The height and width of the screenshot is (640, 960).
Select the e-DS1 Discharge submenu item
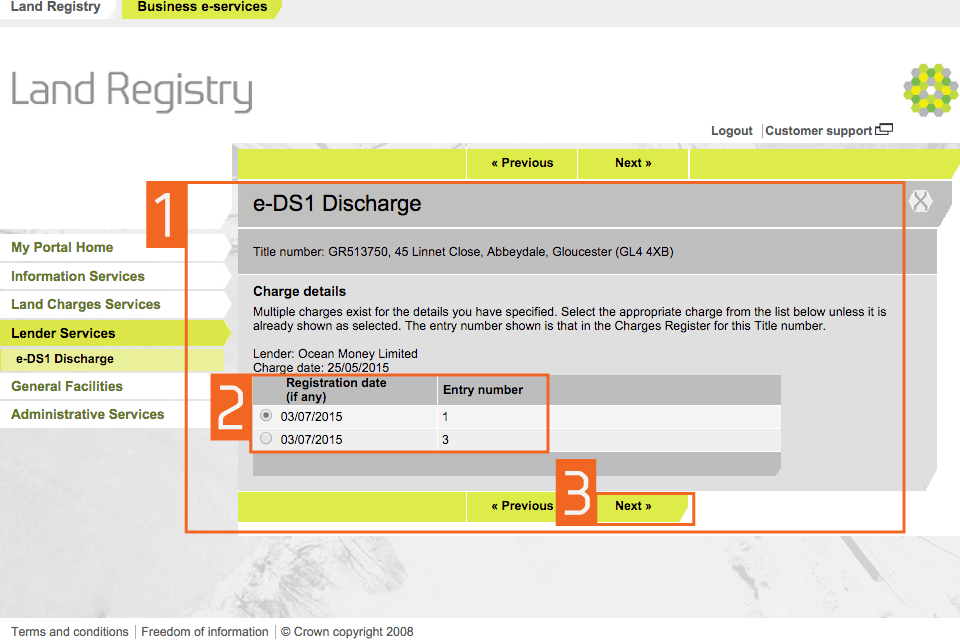point(65,359)
